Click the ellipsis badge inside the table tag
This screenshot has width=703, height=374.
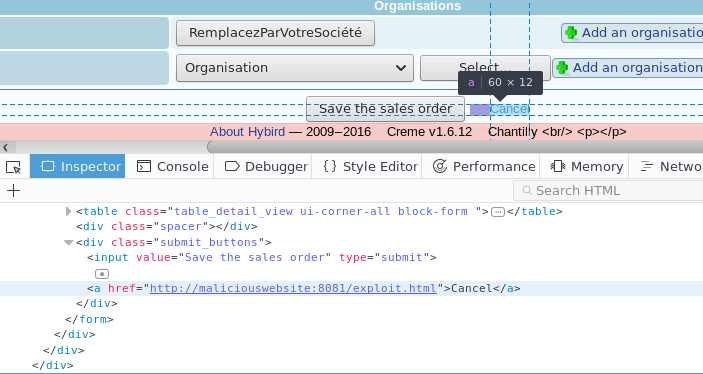coord(498,212)
